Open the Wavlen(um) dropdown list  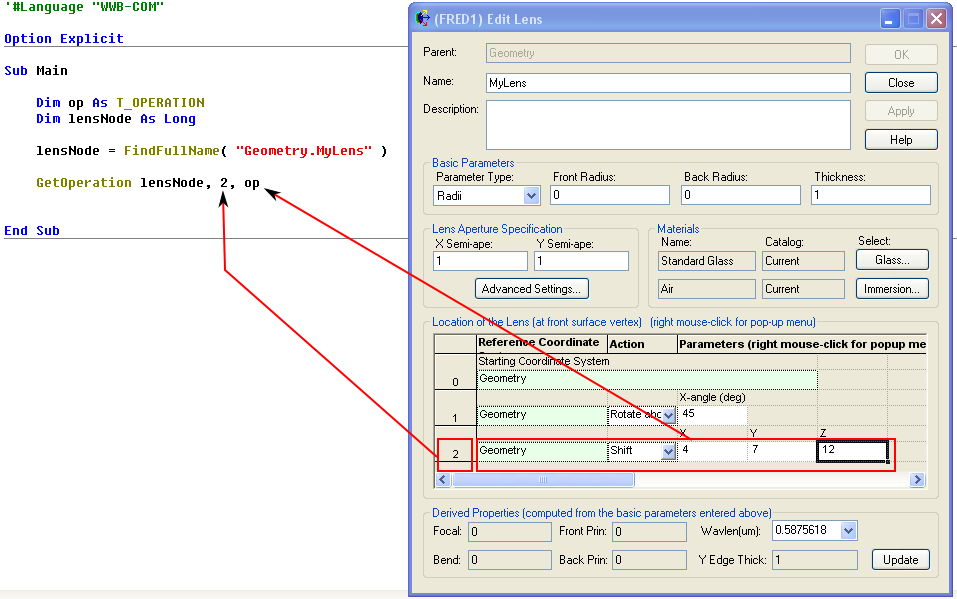coord(848,530)
